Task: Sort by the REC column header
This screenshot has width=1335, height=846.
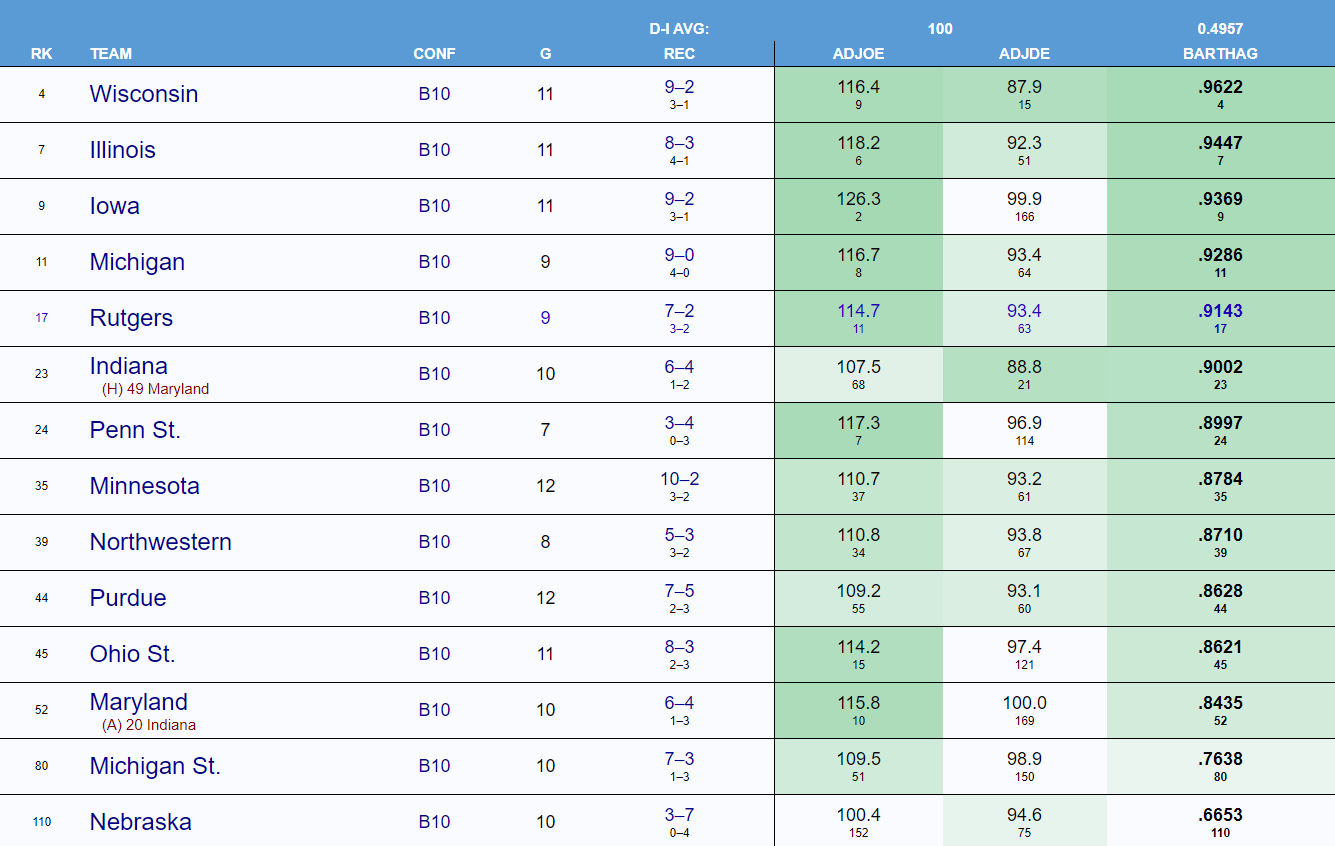Action: pos(679,54)
